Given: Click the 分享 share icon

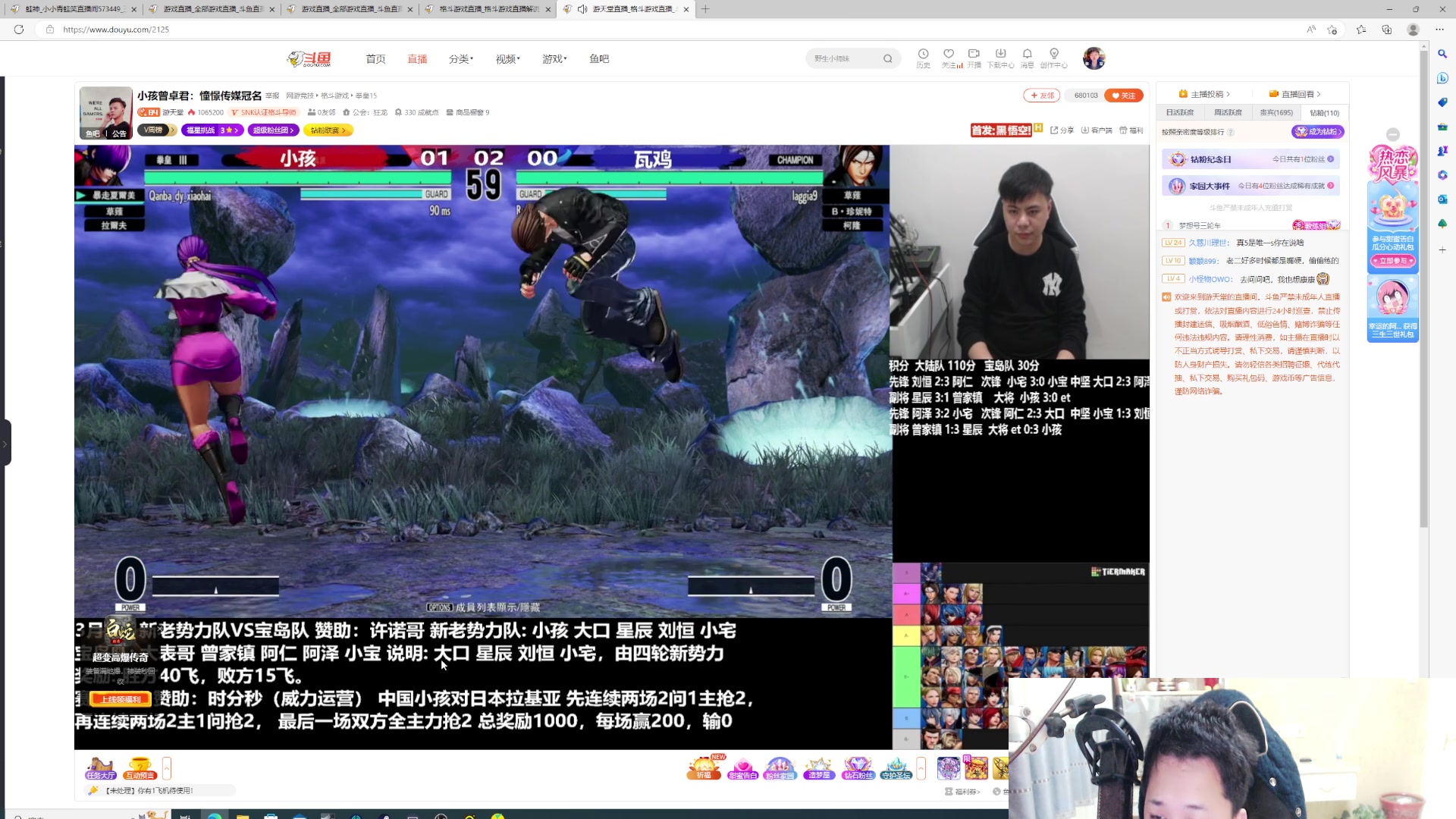Looking at the screenshot, I should click(1062, 130).
